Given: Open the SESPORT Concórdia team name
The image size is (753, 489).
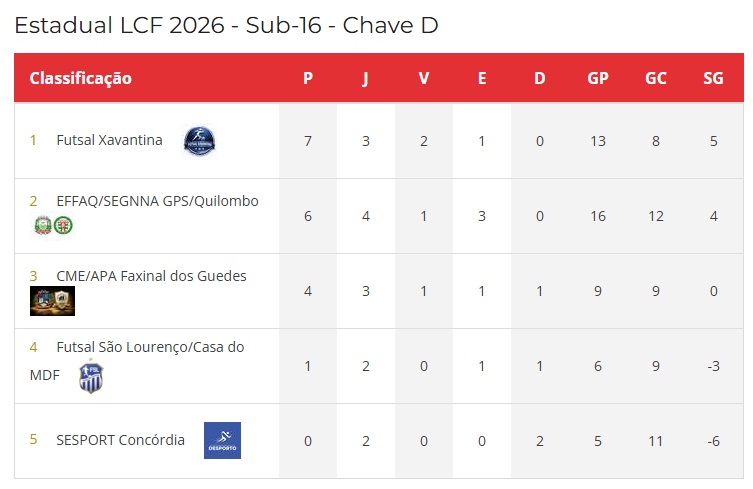Looking at the screenshot, I should click(x=121, y=440).
